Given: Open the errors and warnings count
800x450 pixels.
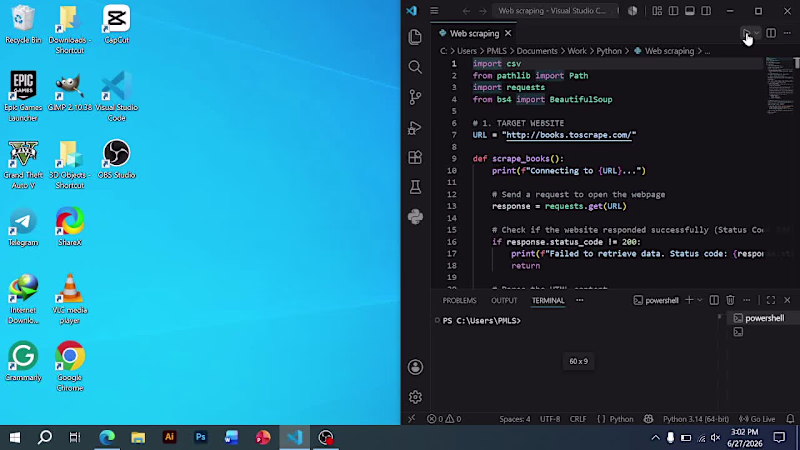Looking at the screenshot, I should click(444, 419).
